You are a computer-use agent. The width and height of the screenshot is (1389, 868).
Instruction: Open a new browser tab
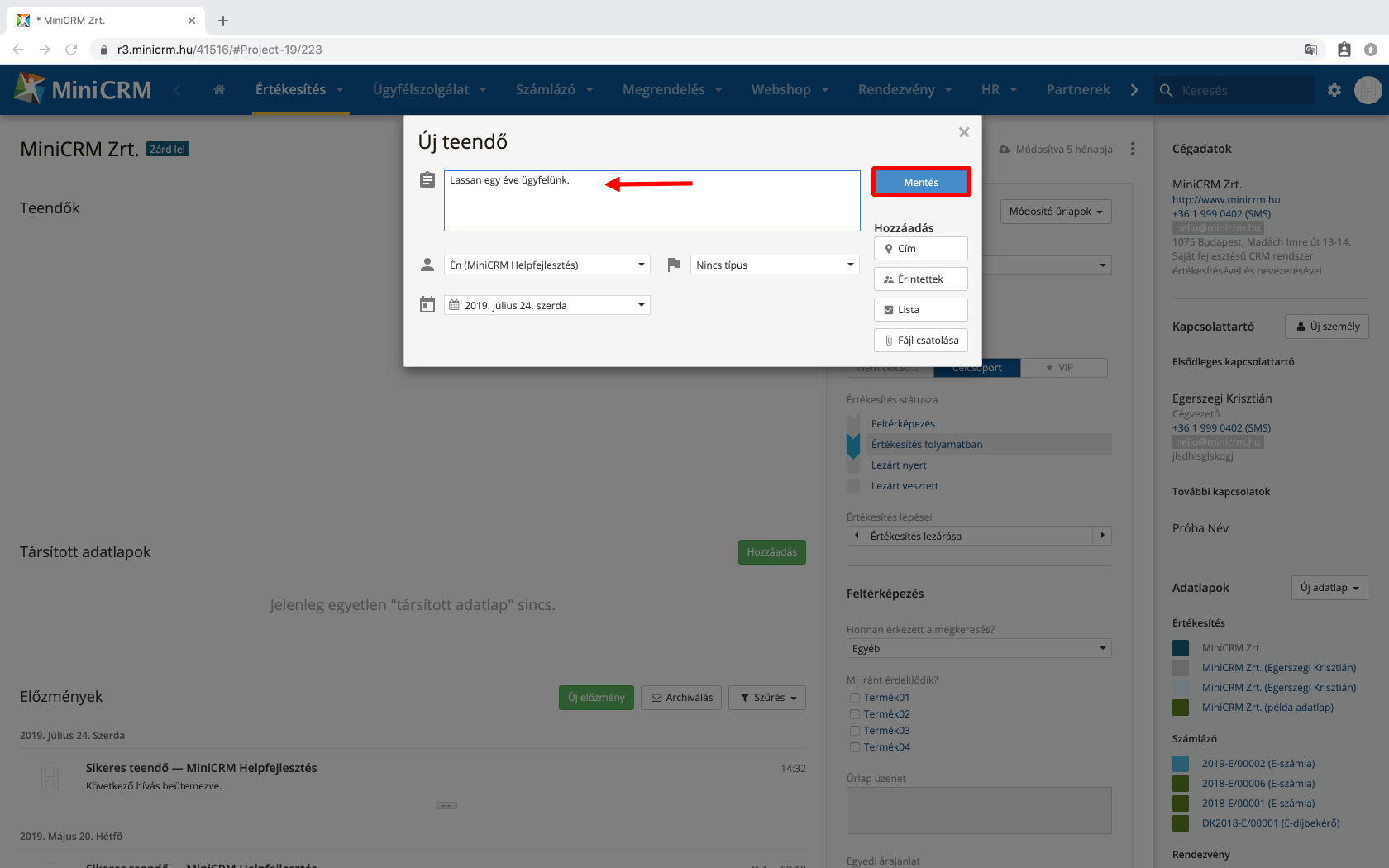click(223, 21)
